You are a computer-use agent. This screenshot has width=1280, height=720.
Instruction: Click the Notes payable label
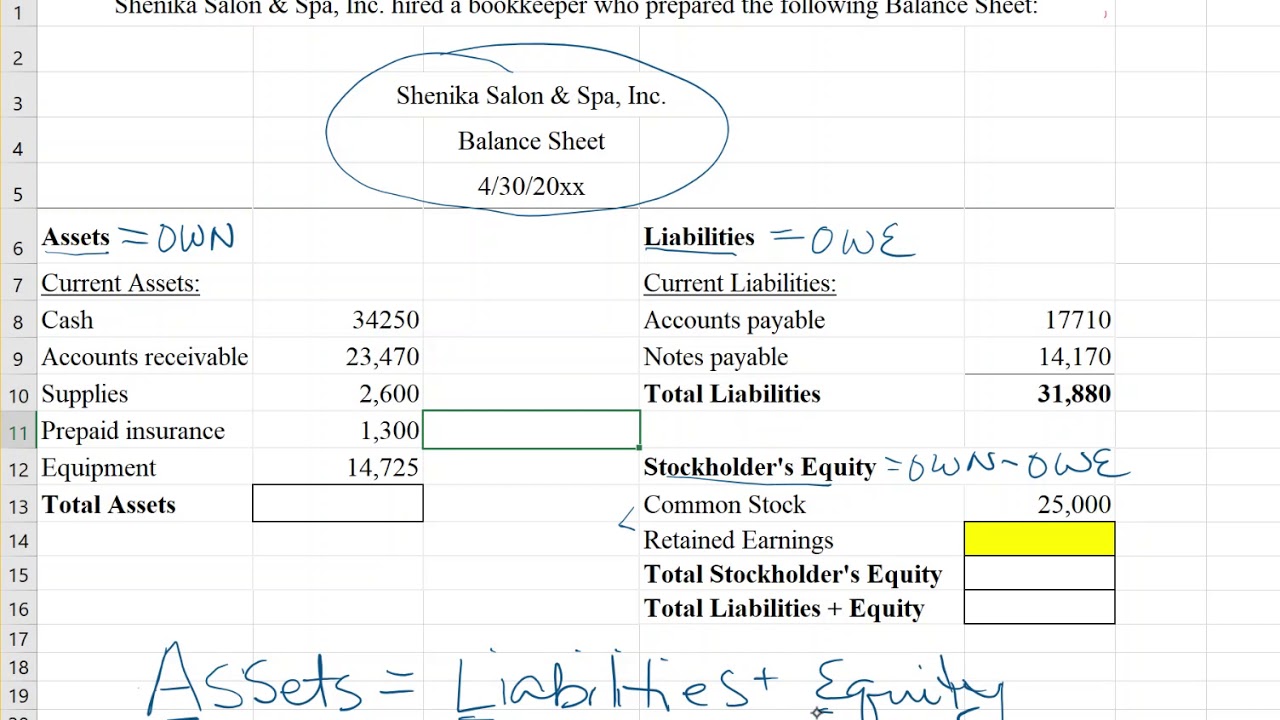click(715, 357)
